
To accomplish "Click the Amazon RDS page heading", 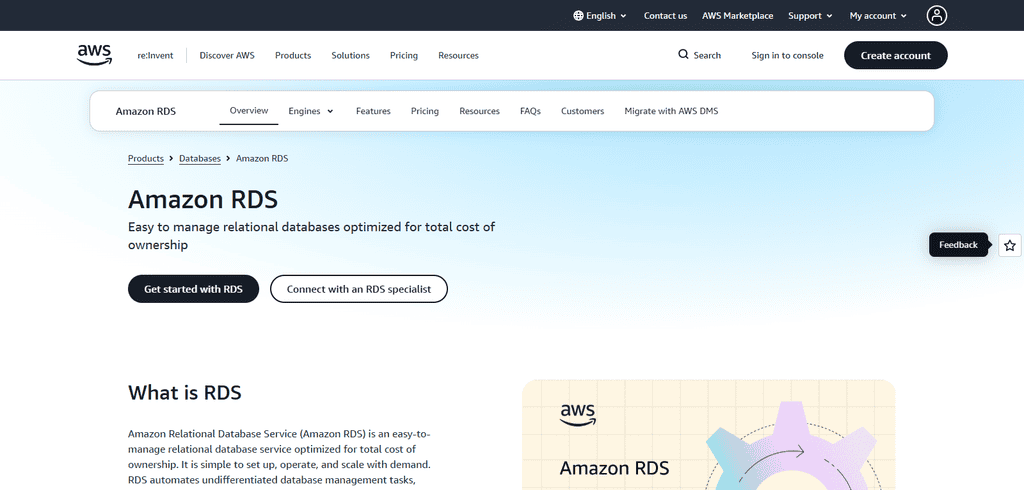I will [x=203, y=199].
